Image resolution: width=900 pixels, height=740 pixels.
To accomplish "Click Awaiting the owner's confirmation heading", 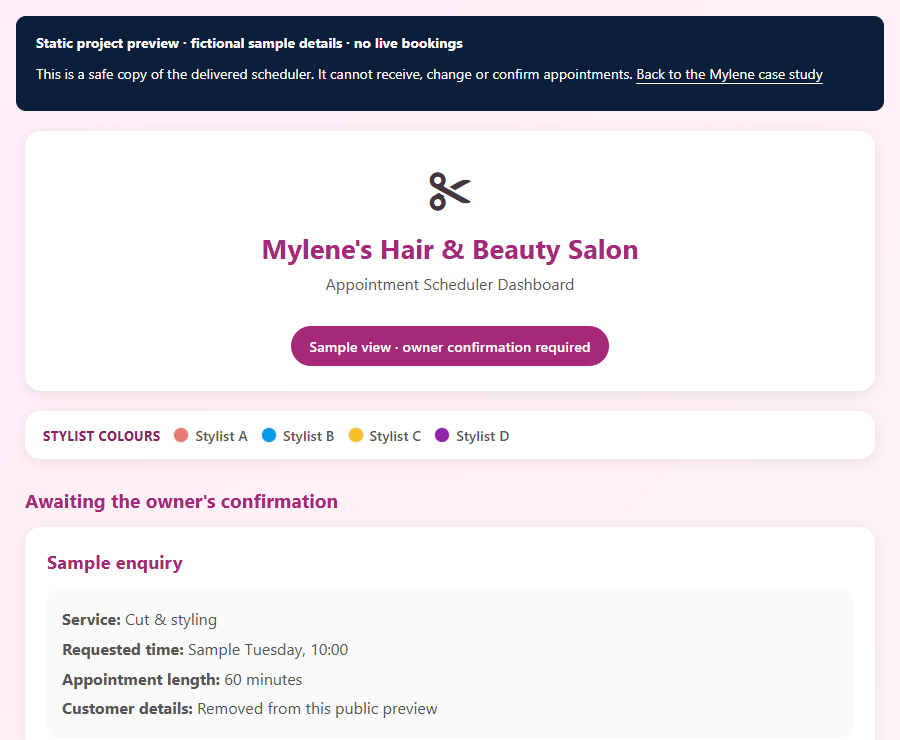I will click(x=181, y=502).
